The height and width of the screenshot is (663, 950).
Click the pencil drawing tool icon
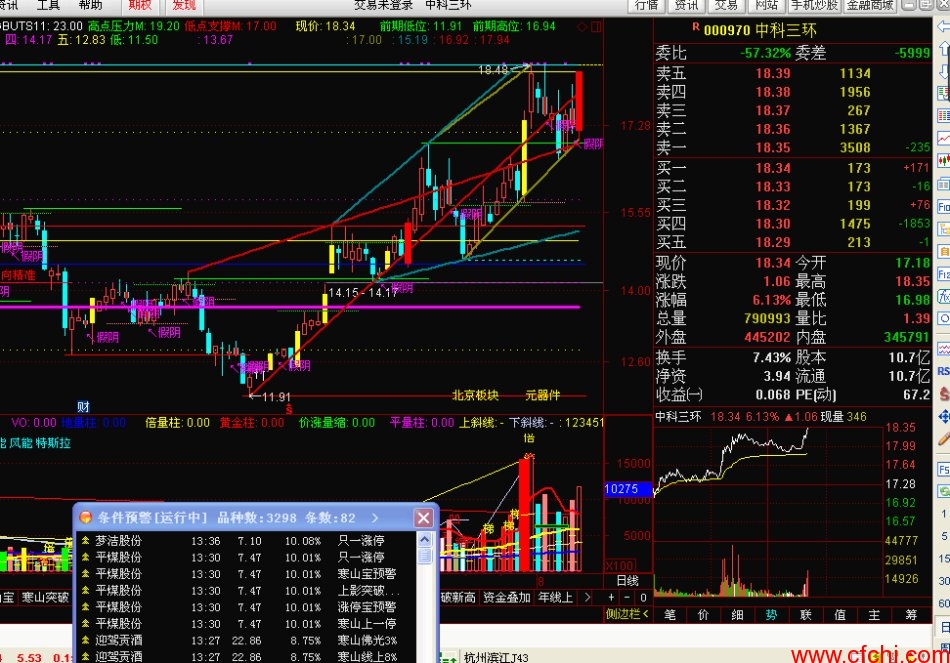pos(943,439)
